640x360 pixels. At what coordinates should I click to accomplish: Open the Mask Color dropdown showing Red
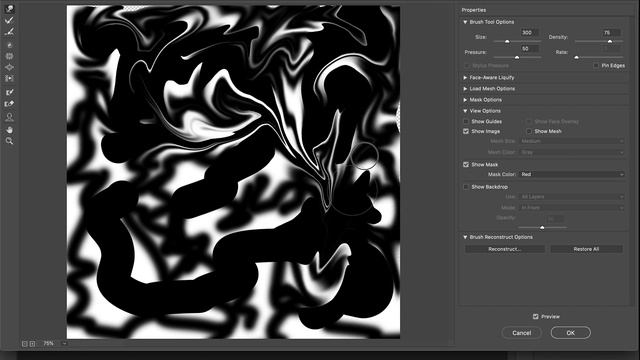572,174
